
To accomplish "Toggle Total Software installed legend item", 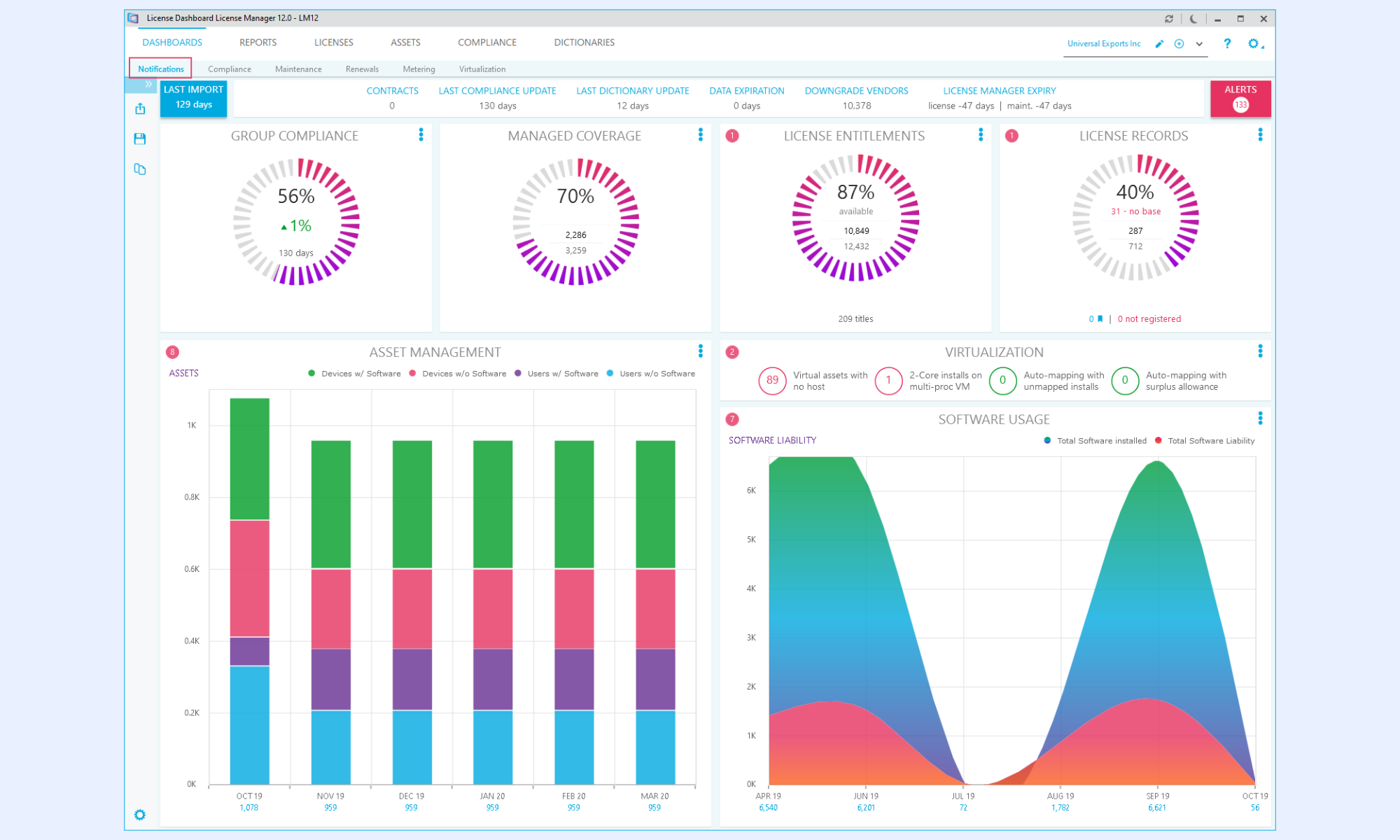I will coord(1095,441).
